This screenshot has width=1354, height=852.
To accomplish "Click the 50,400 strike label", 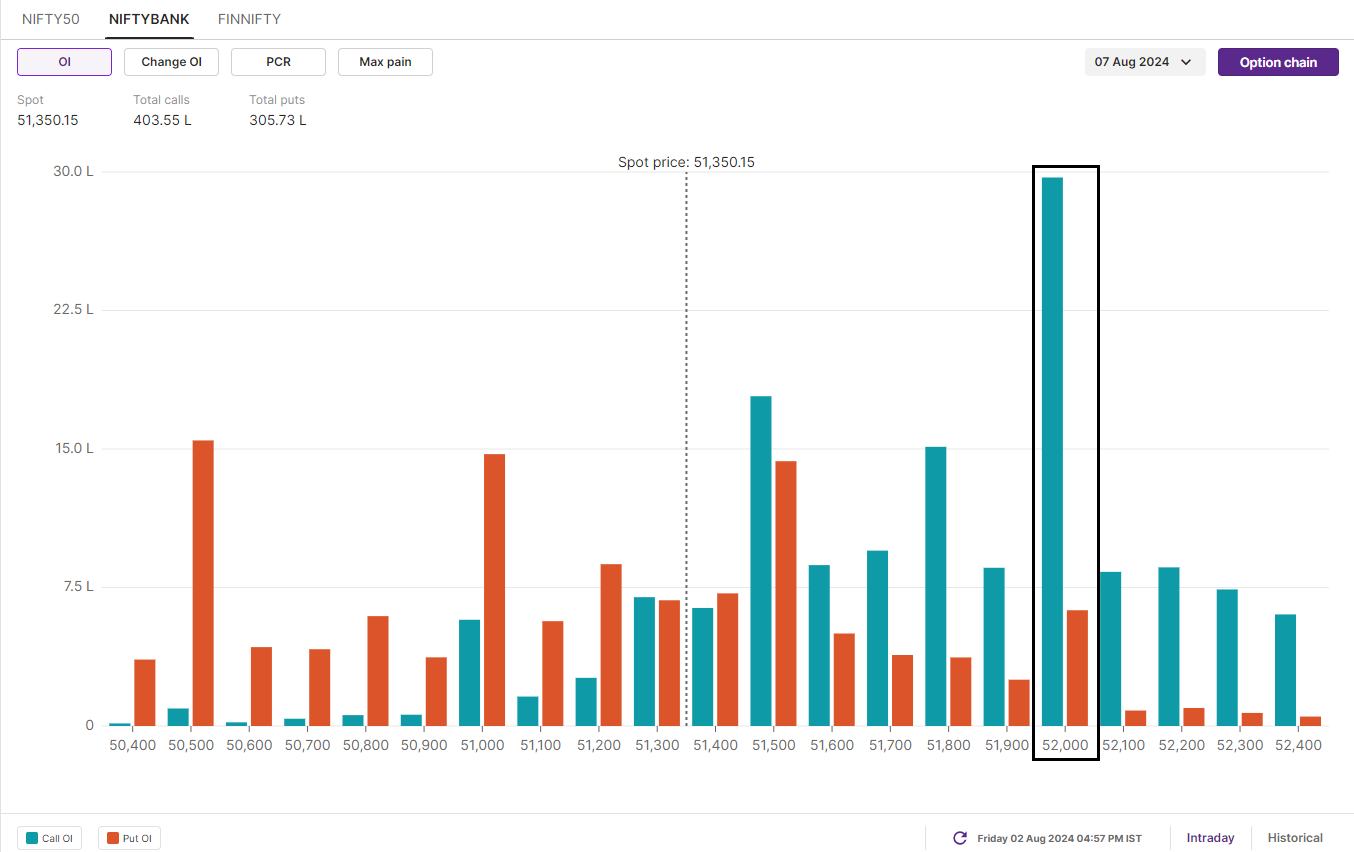I will [x=132, y=746].
